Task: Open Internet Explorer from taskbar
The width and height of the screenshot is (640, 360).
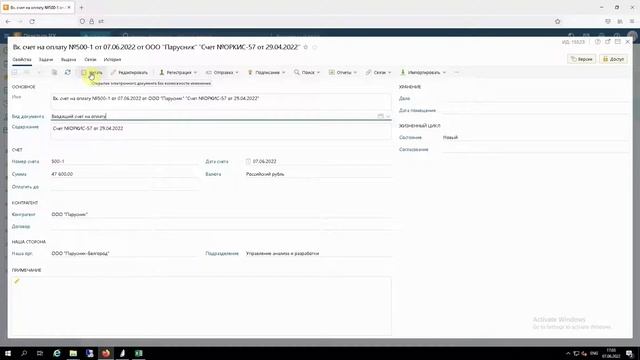Action: 57,353
